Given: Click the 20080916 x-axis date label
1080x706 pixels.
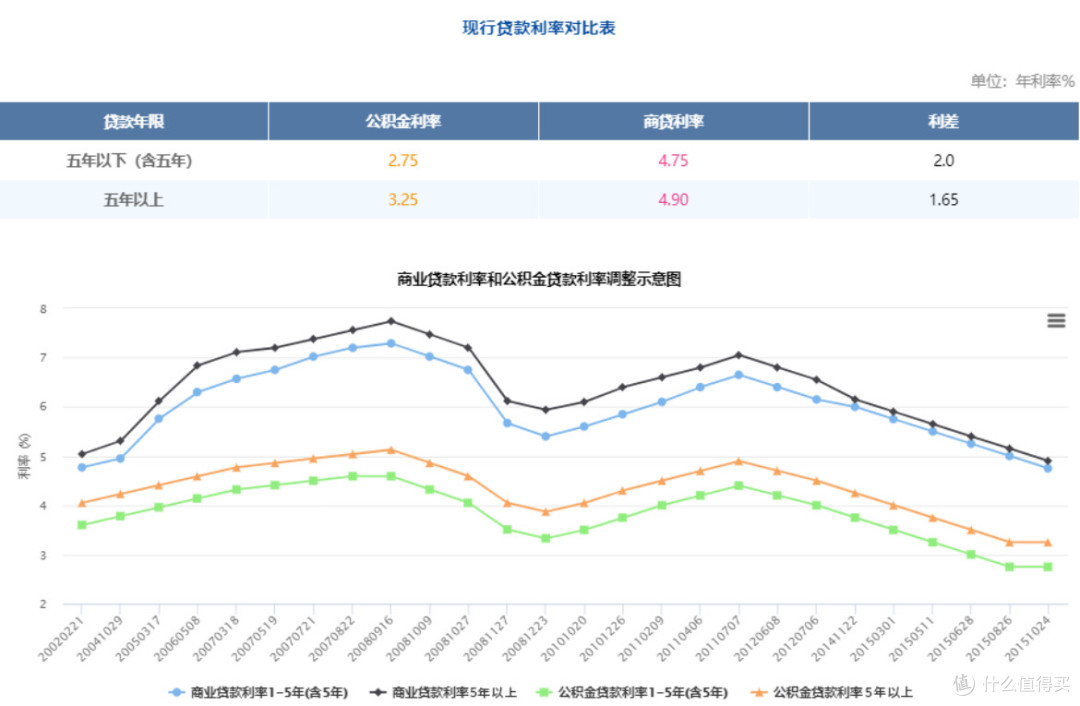Looking at the screenshot, I should click(x=371, y=639).
